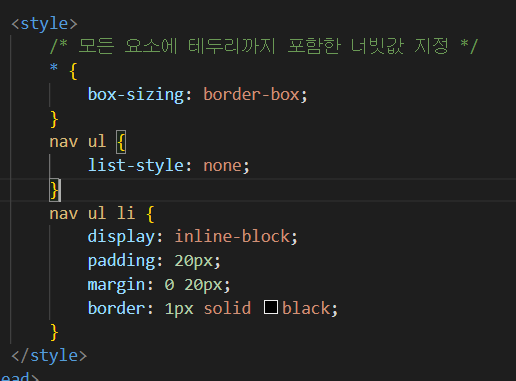Click the opening <style> tag
The height and width of the screenshot is (381, 516).
point(44,24)
